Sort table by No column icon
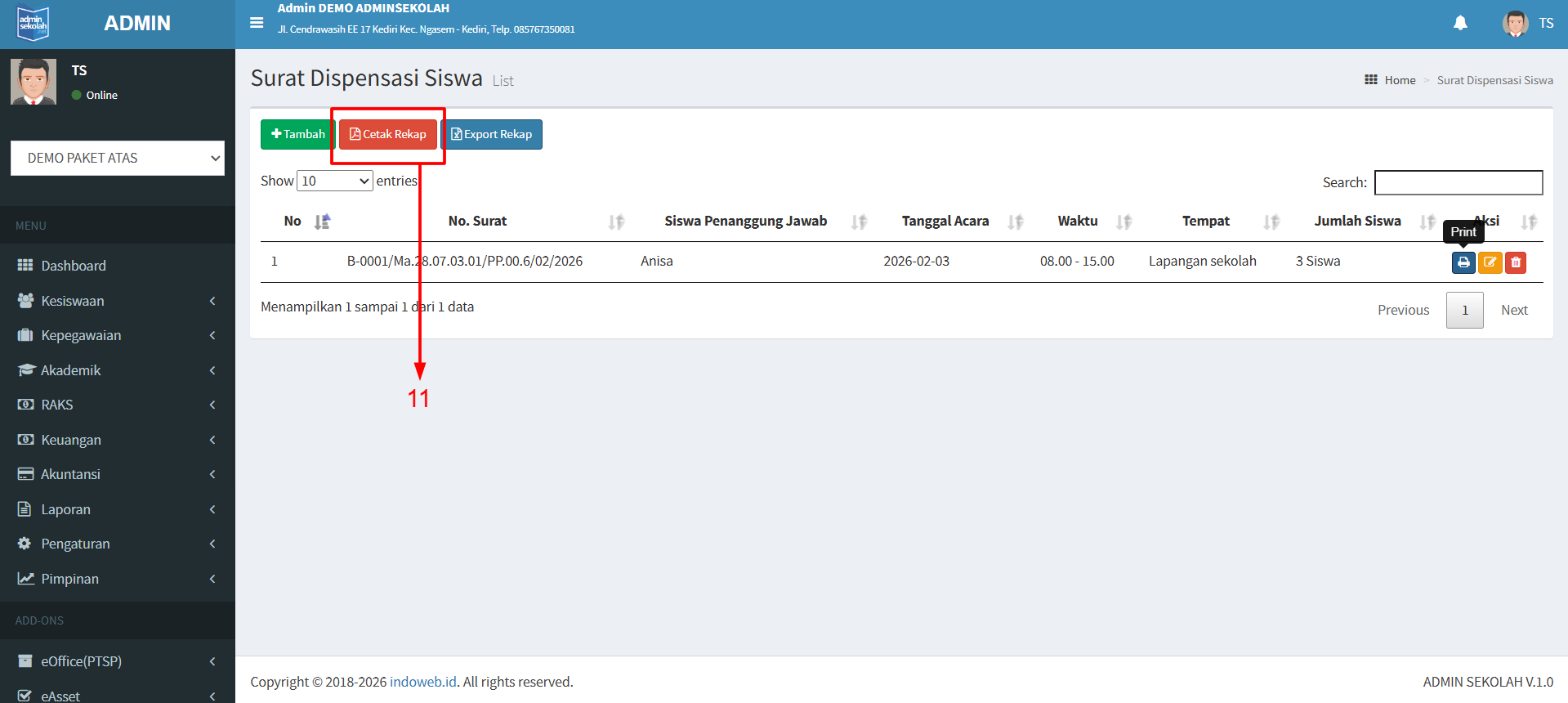Screen dimensions: 1568x703 point(322,222)
